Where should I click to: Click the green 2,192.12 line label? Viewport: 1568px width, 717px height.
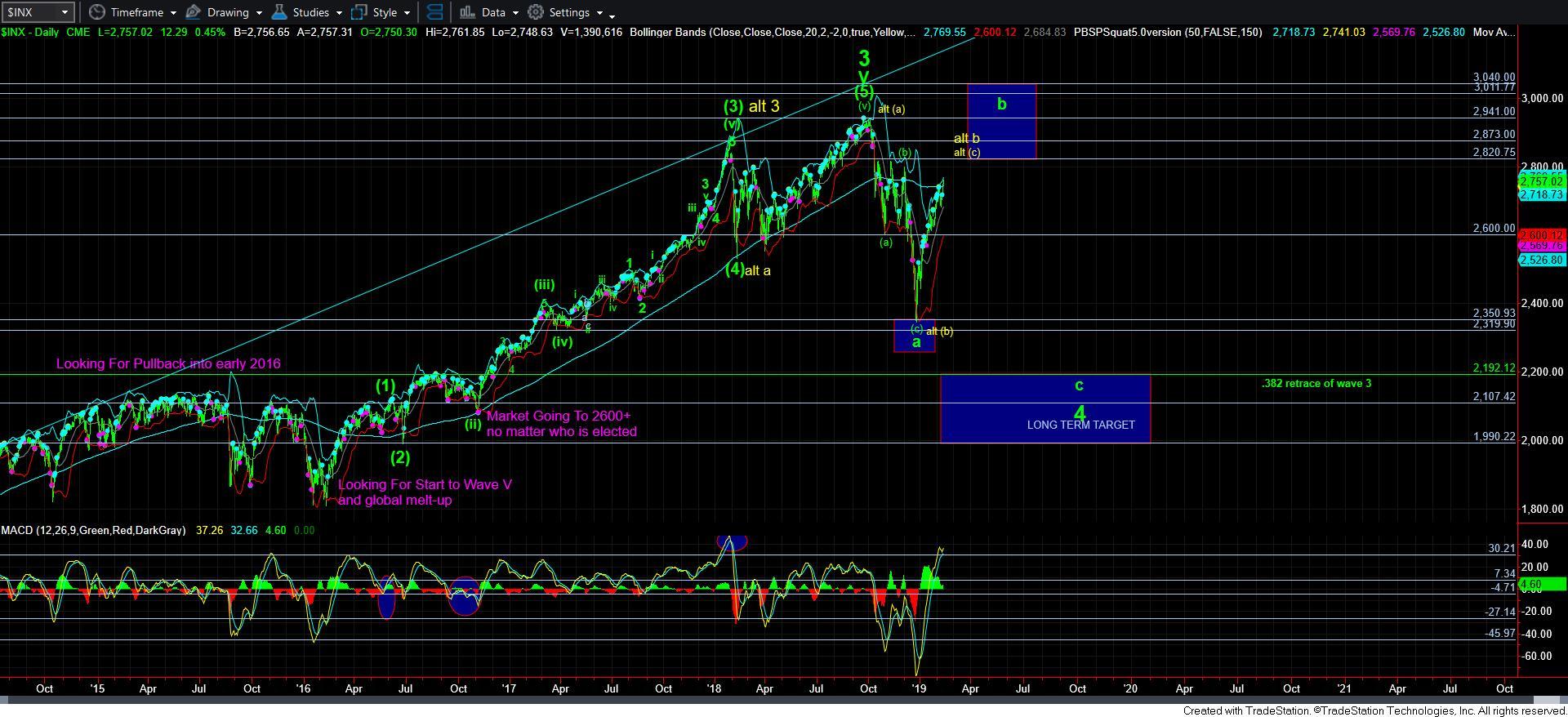pos(1494,368)
